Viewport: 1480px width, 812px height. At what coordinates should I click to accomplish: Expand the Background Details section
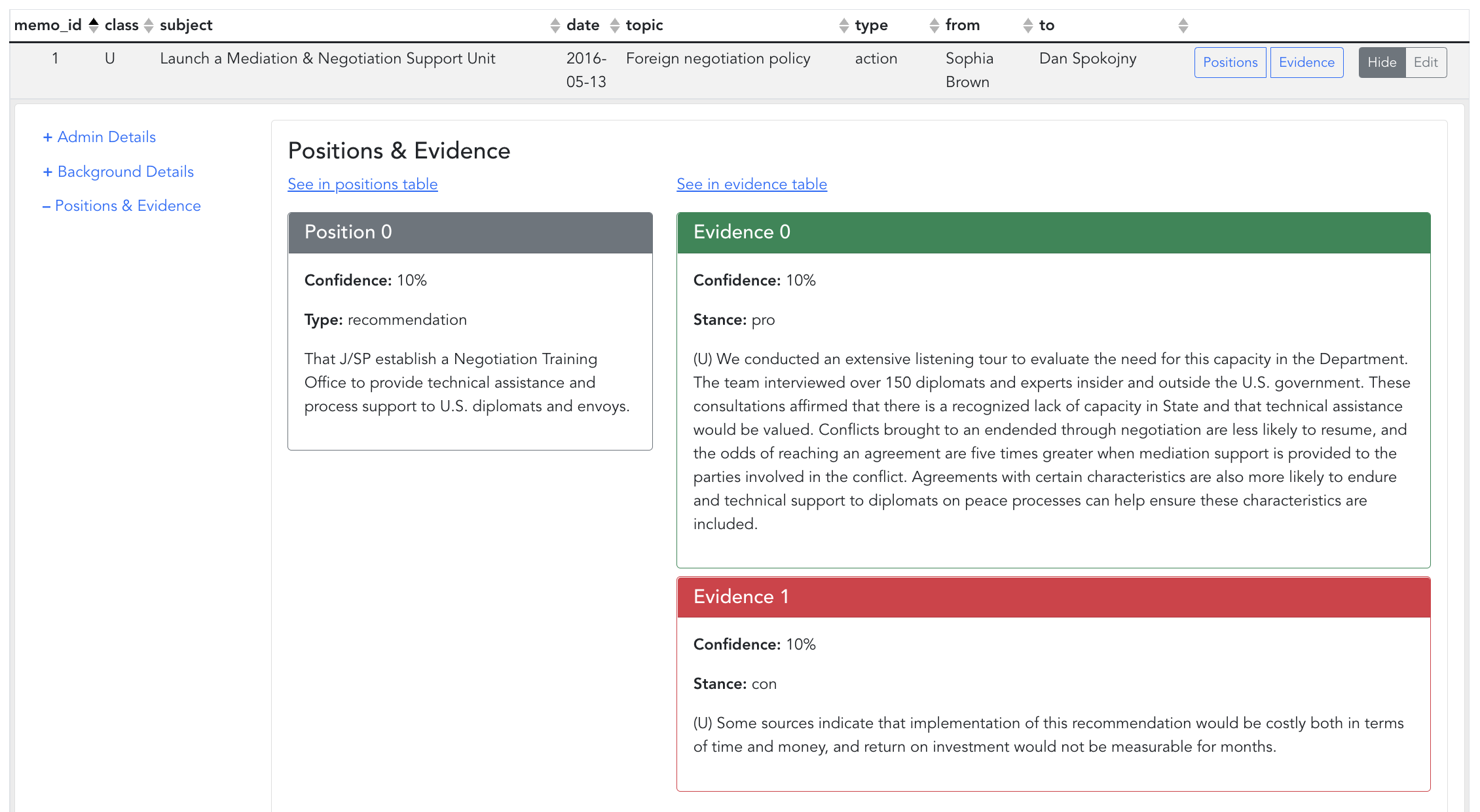pos(118,172)
